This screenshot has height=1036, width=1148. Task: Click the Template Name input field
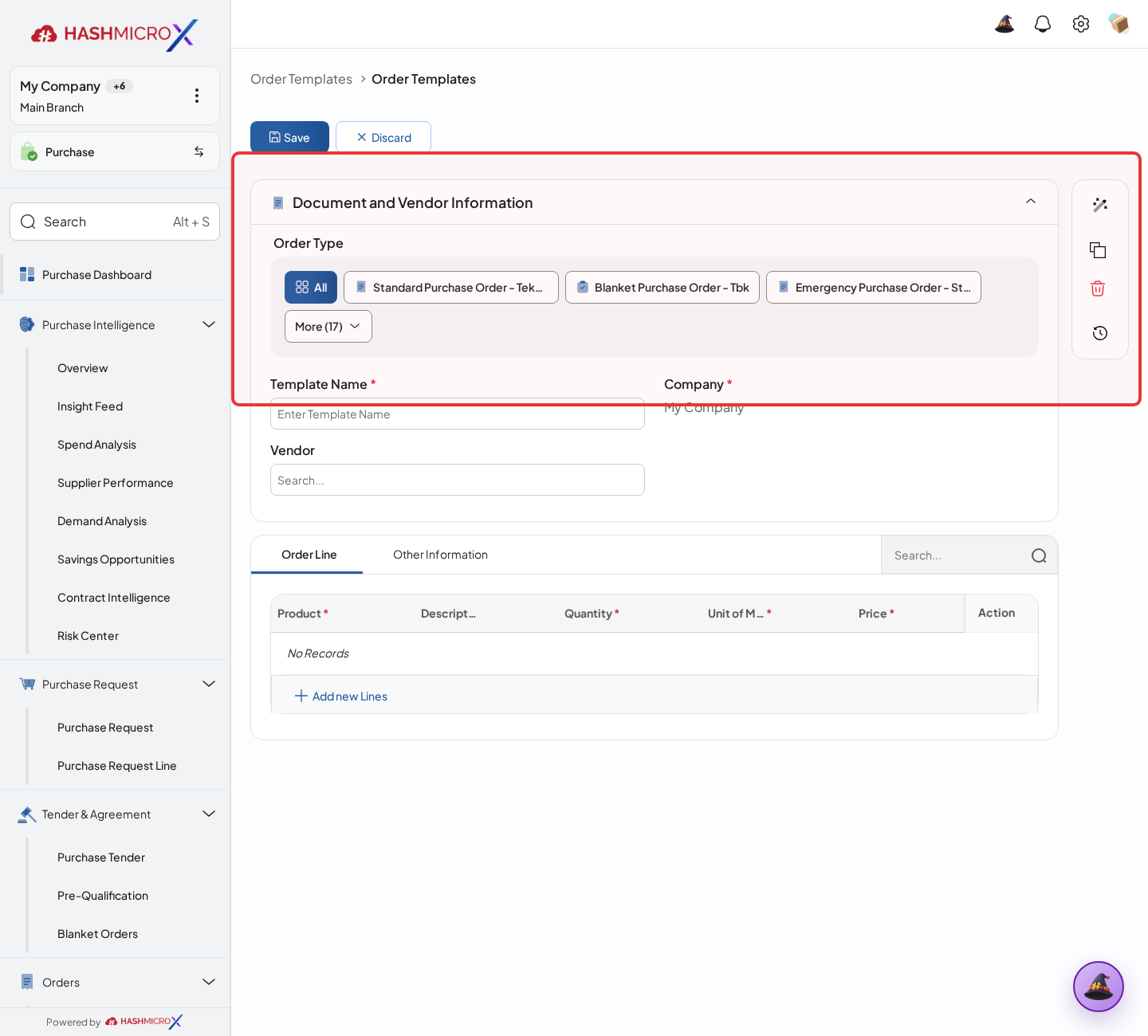[x=458, y=414]
